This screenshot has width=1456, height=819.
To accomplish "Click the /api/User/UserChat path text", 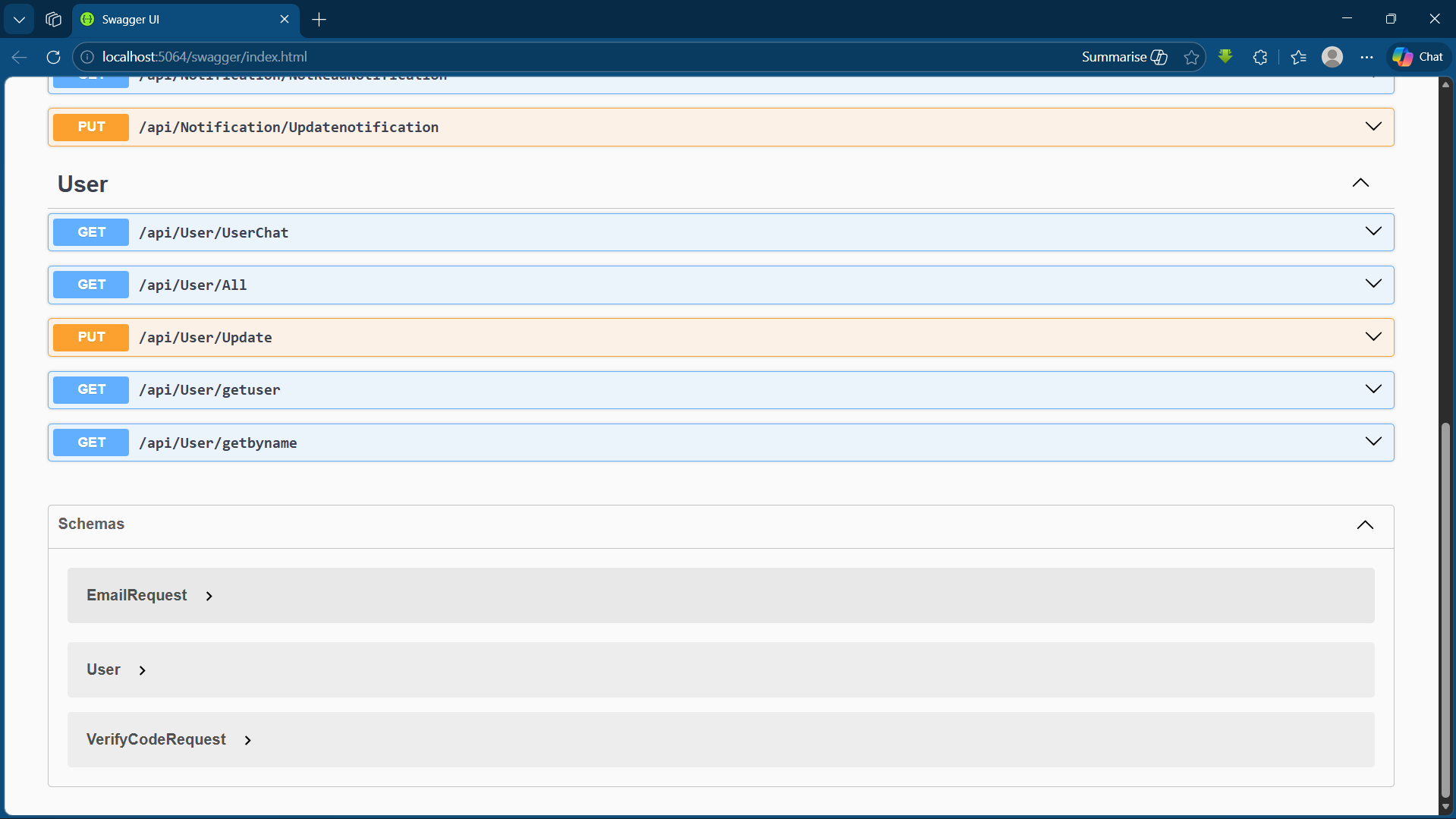I will coord(214,233).
